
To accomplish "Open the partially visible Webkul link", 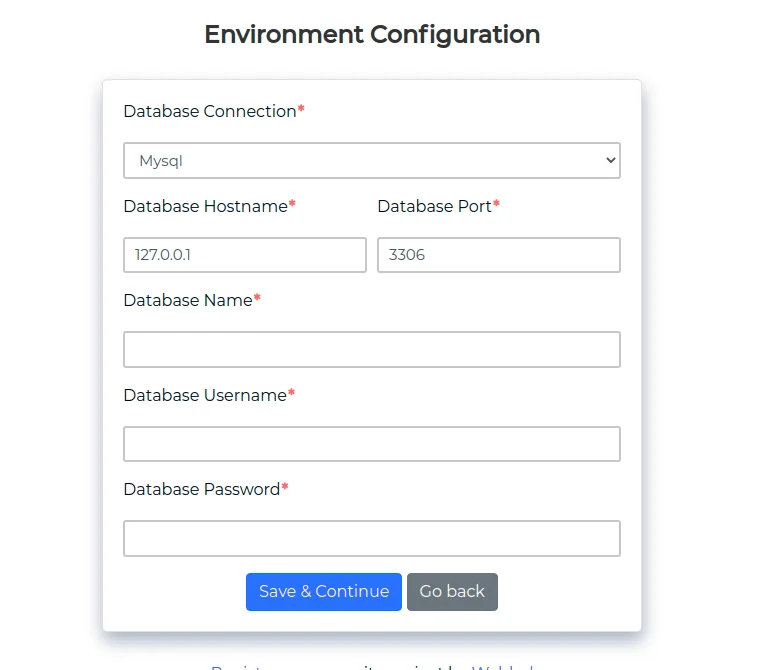I will click(x=503, y=667).
